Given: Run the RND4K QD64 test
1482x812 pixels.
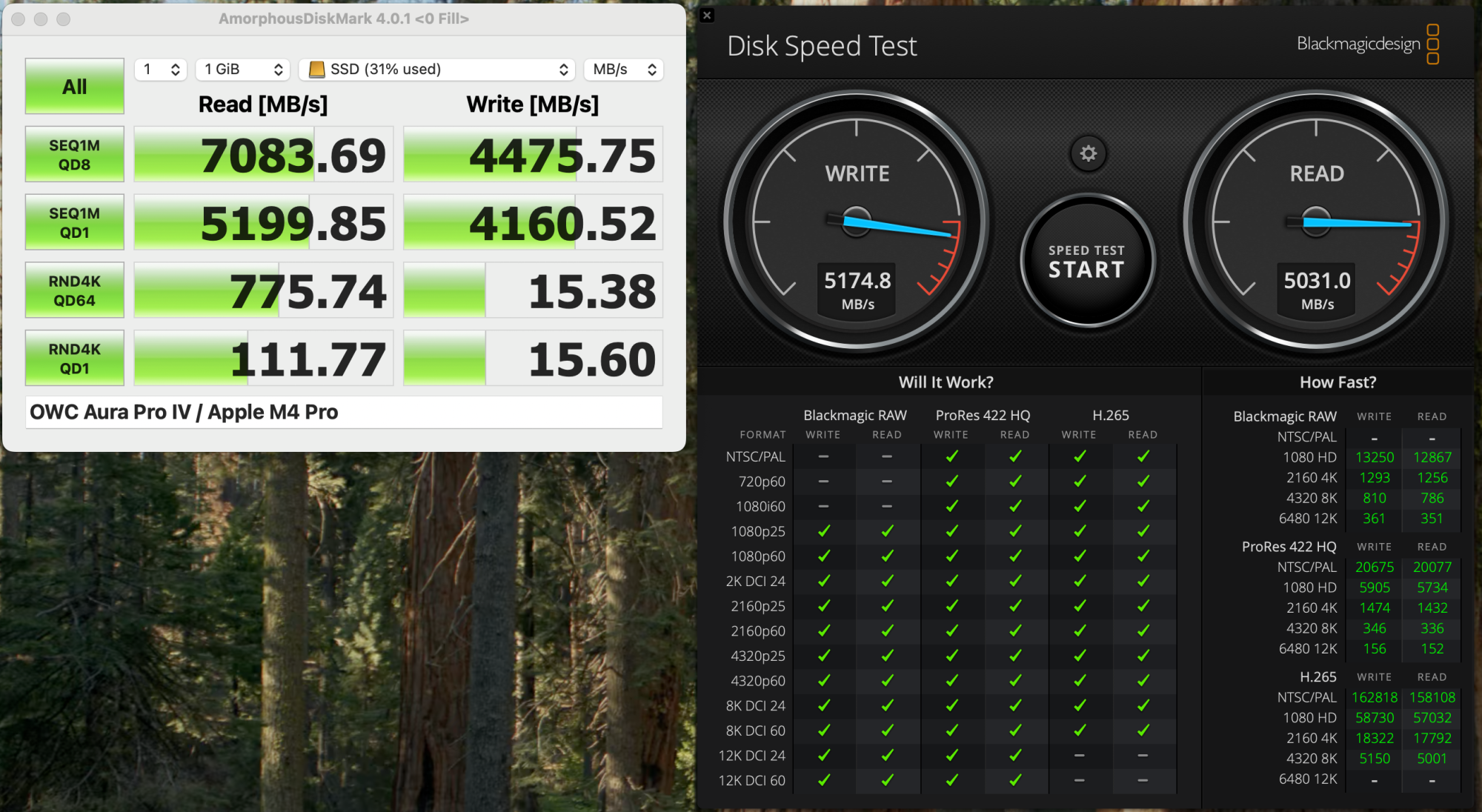Looking at the screenshot, I should coord(75,290).
